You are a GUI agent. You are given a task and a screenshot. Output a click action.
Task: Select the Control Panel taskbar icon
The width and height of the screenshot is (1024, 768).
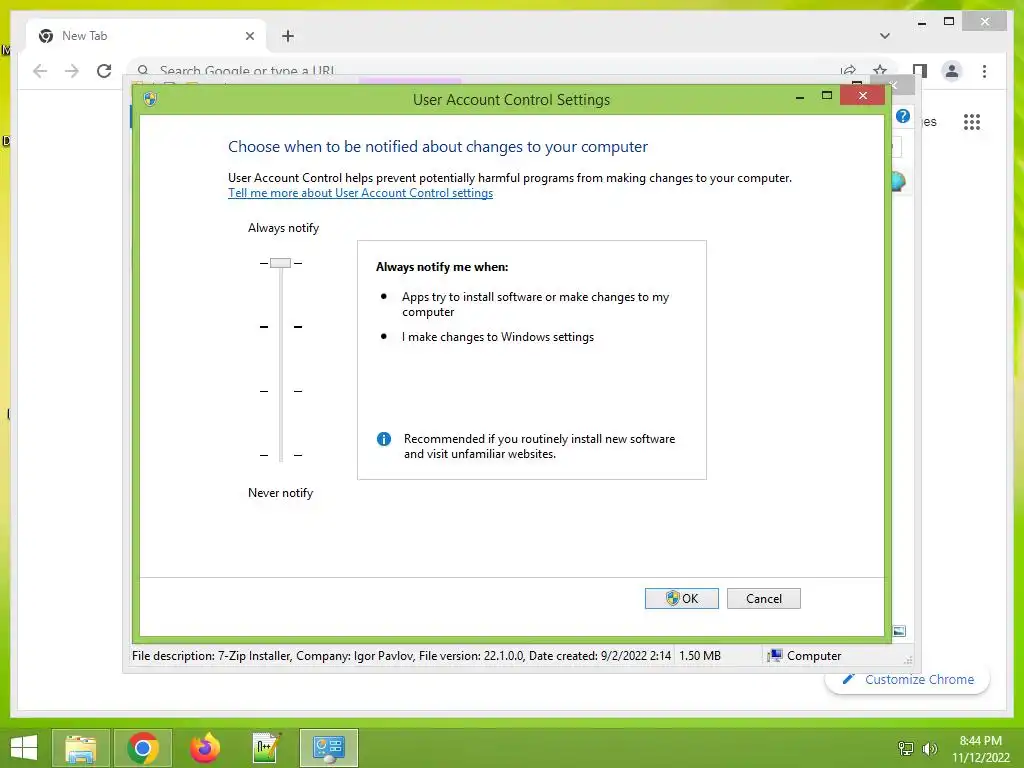coord(328,748)
